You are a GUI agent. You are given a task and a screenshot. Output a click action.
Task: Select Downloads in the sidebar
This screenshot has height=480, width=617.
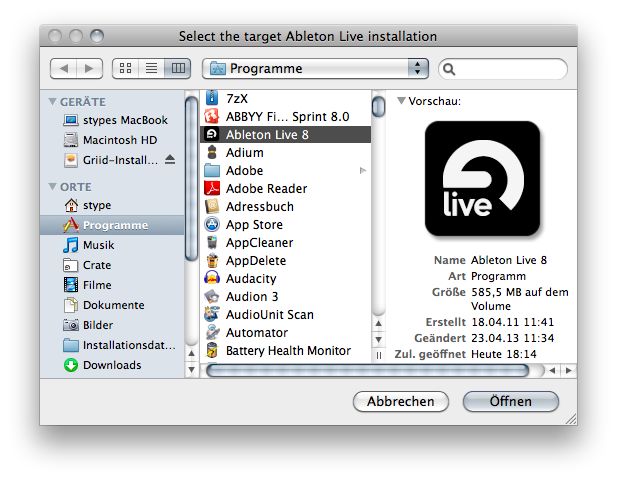point(112,365)
